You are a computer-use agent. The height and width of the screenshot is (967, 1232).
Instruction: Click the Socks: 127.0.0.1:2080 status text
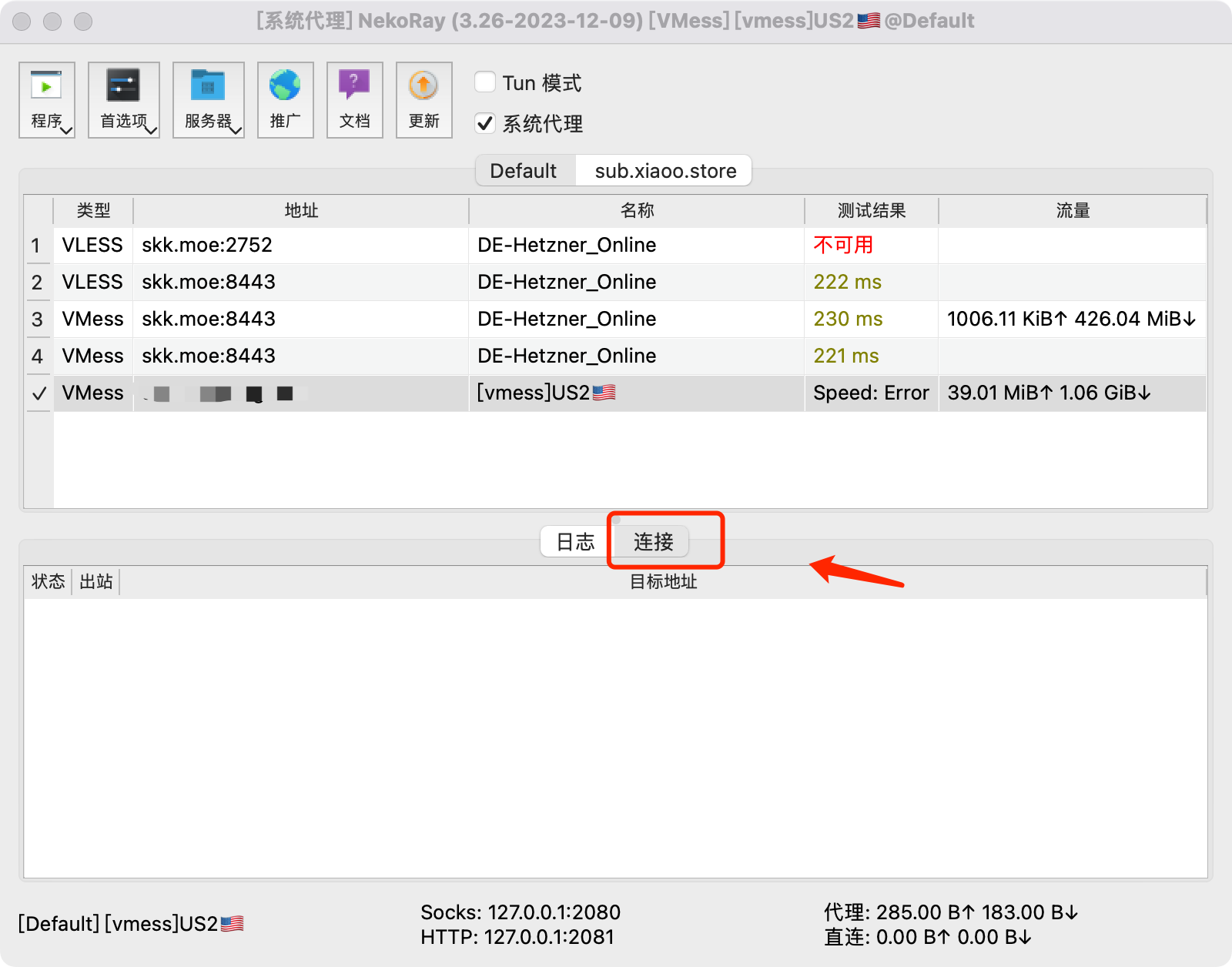(x=521, y=912)
